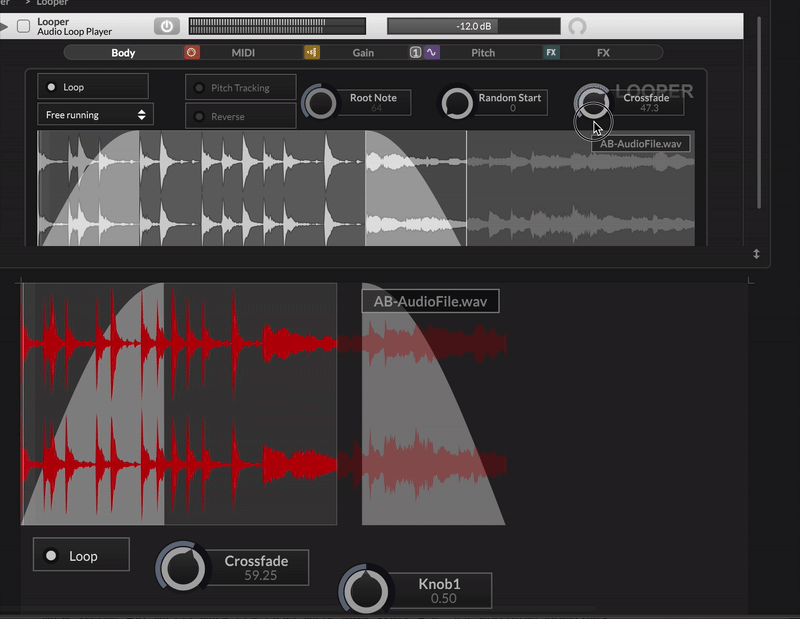Open the Free running dropdown

95,115
